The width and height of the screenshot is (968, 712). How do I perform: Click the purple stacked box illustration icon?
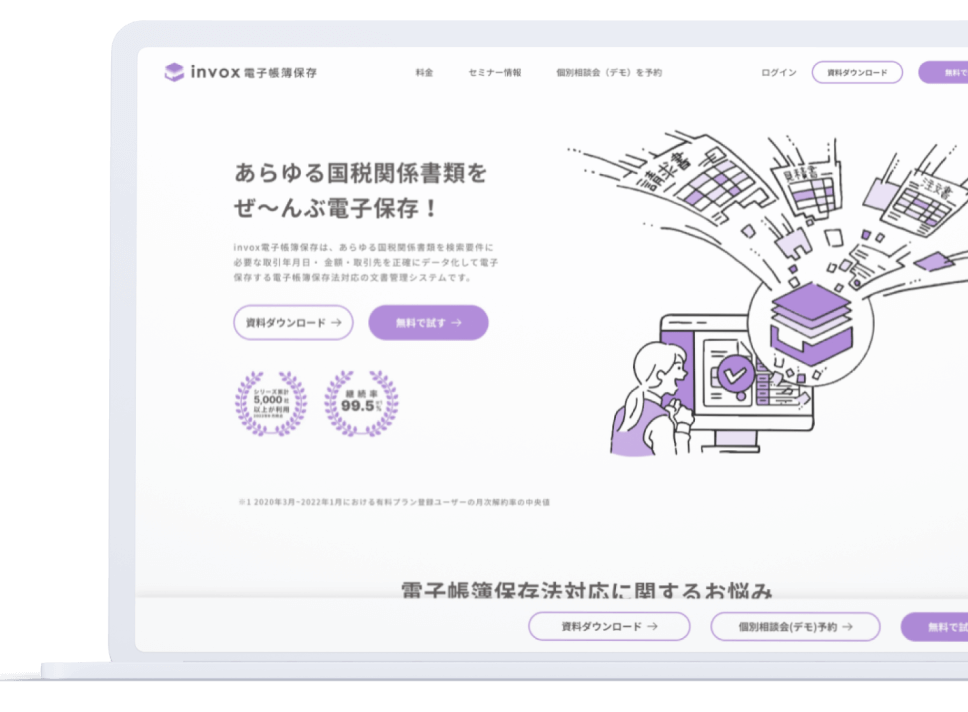(x=811, y=323)
